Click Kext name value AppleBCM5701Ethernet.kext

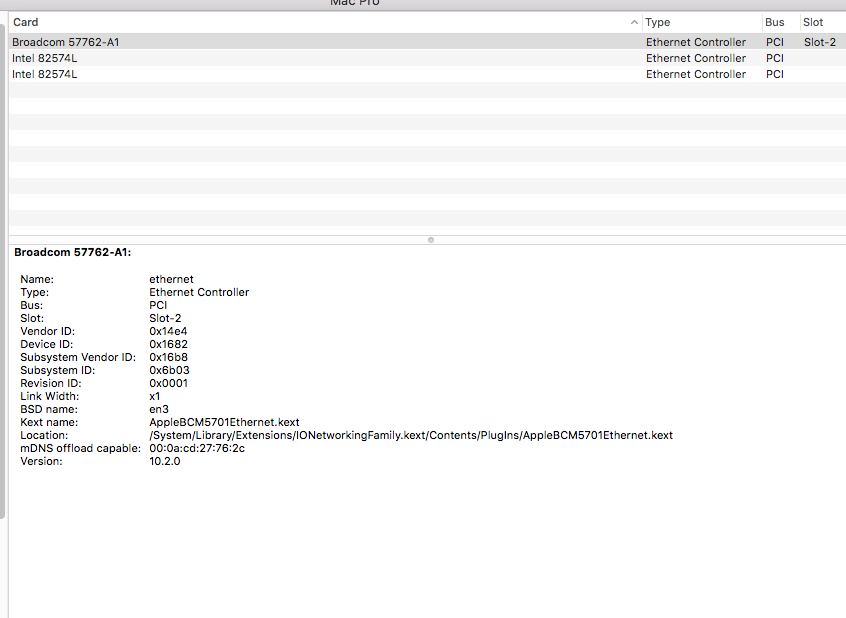[x=224, y=422]
